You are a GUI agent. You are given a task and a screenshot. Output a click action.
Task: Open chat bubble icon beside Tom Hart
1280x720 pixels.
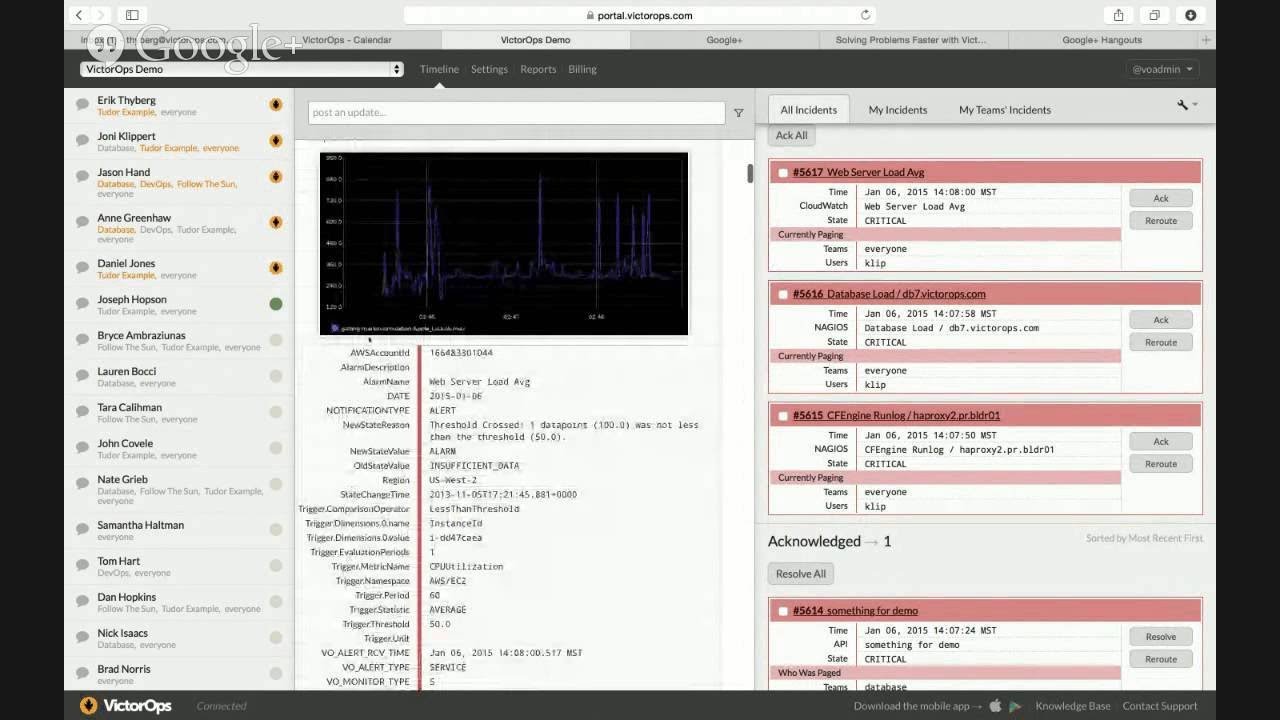coord(83,566)
